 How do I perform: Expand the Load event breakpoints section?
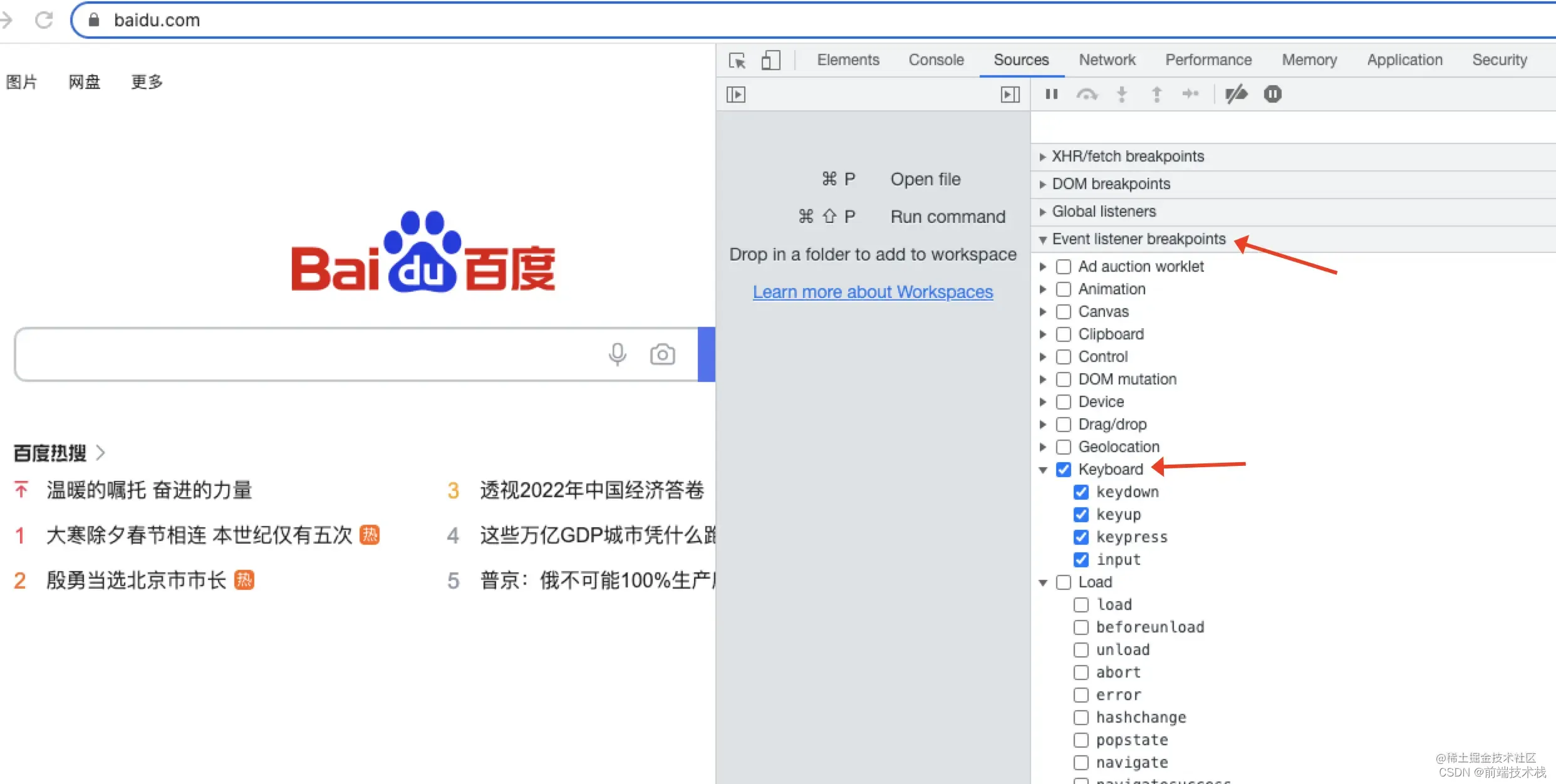pos(1045,582)
